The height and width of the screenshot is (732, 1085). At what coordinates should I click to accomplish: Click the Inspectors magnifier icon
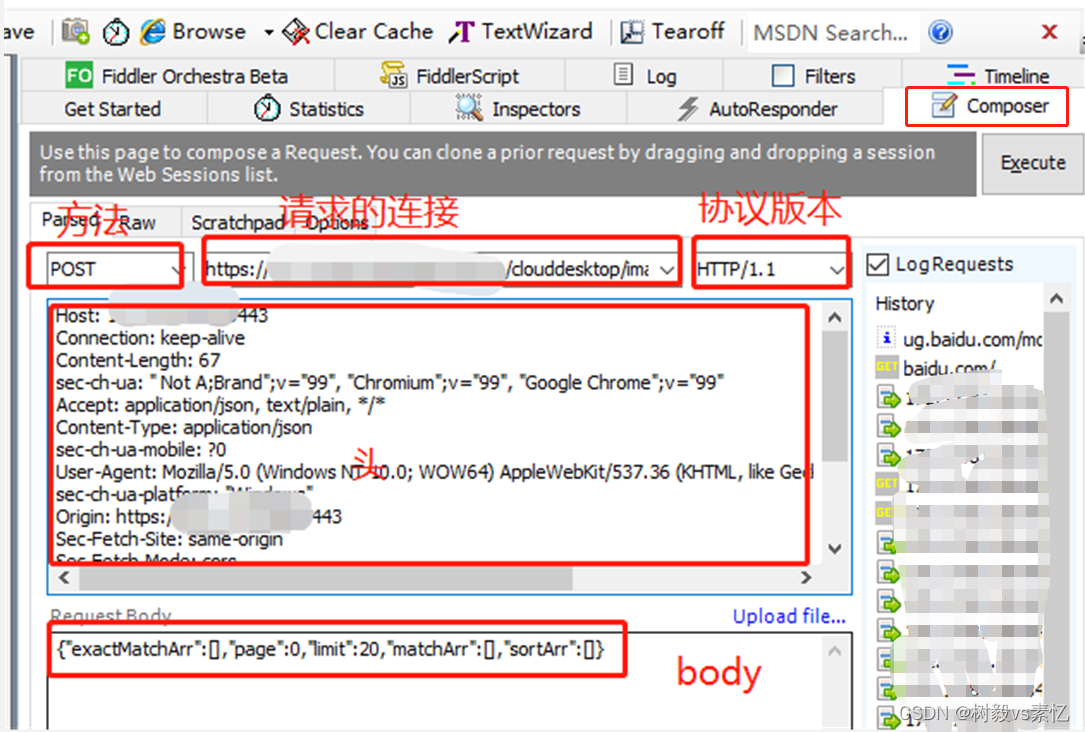(x=468, y=107)
